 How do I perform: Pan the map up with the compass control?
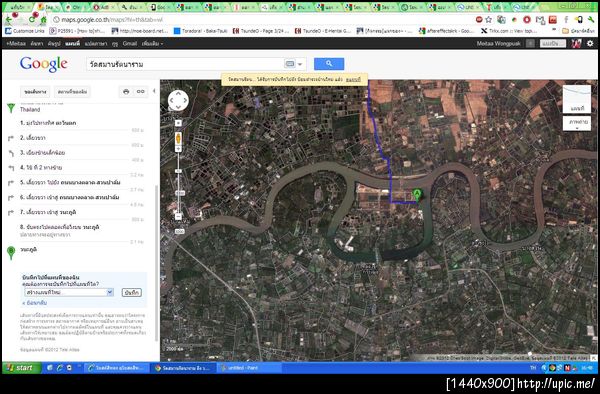click(178, 94)
